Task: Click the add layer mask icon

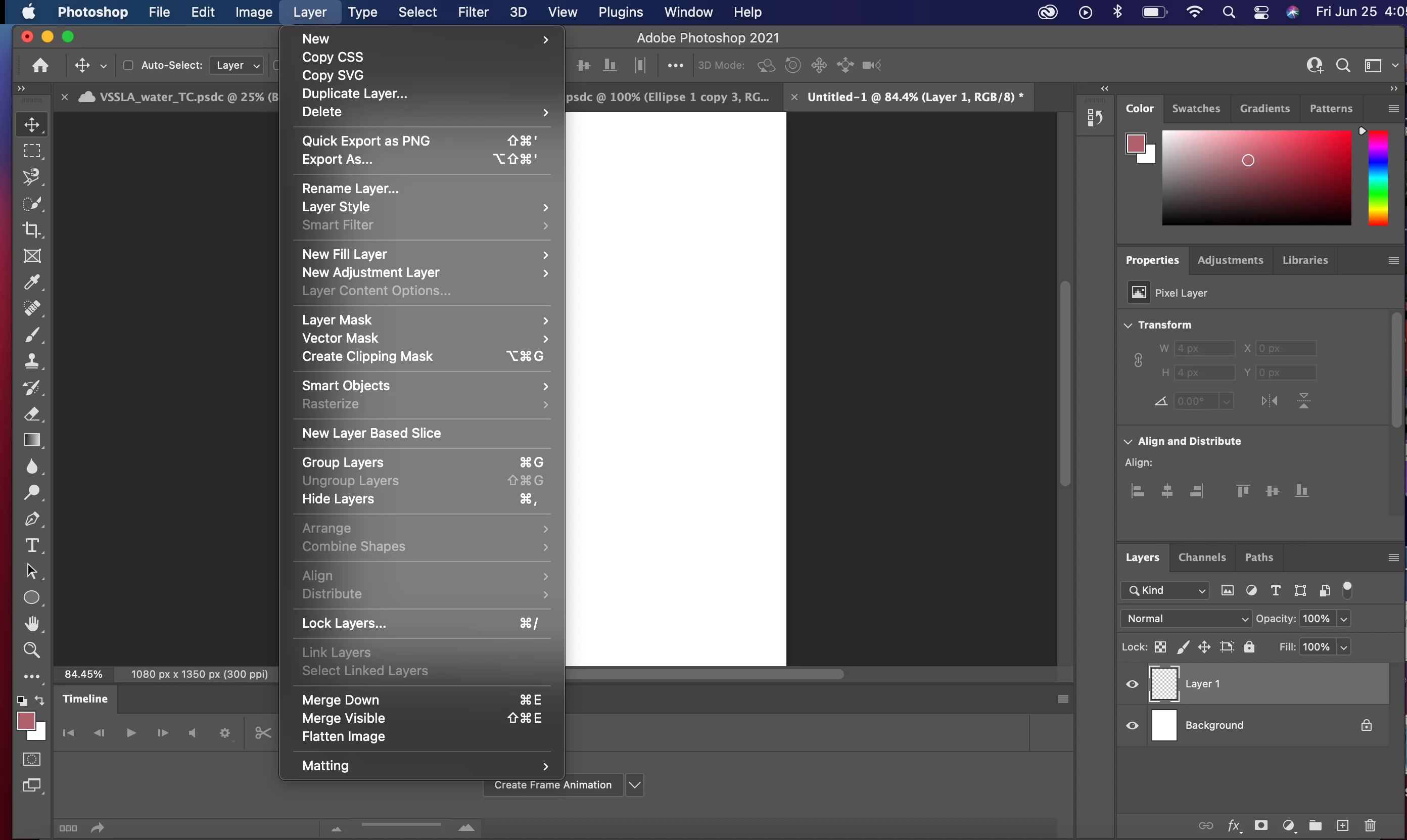Action: (x=1260, y=825)
